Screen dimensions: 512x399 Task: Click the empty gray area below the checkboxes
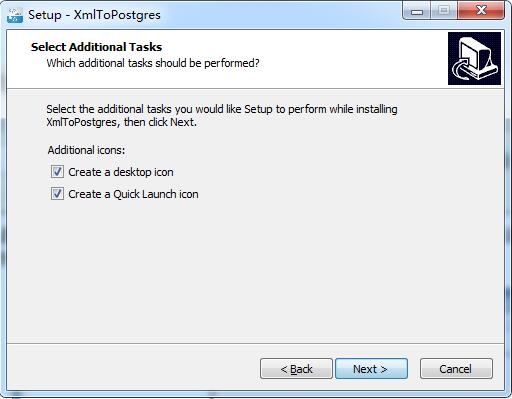255,270
